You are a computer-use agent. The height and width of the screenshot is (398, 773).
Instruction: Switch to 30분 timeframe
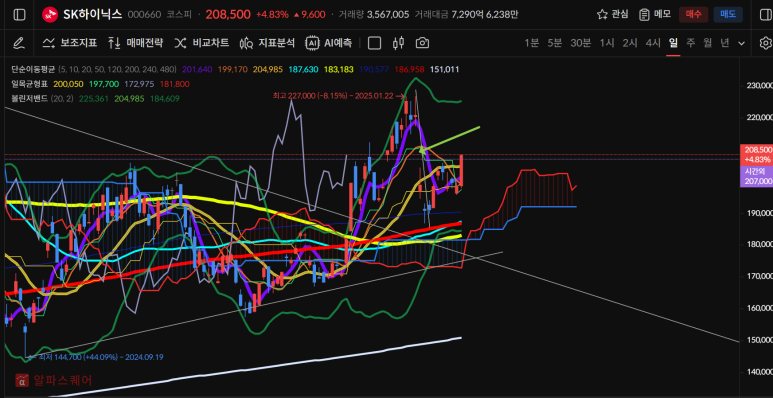click(580, 43)
